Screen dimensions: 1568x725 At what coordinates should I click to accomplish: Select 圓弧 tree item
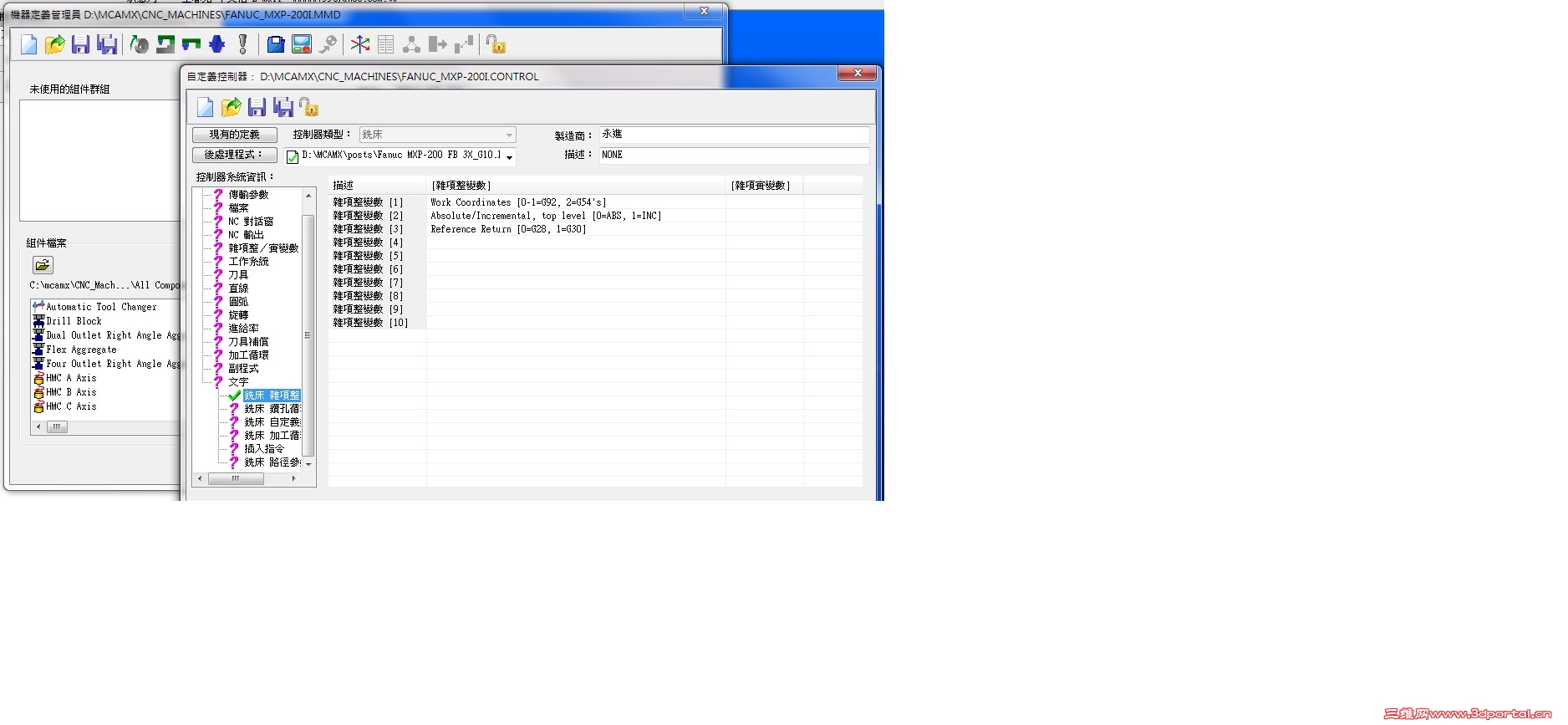tap(238, 302)
